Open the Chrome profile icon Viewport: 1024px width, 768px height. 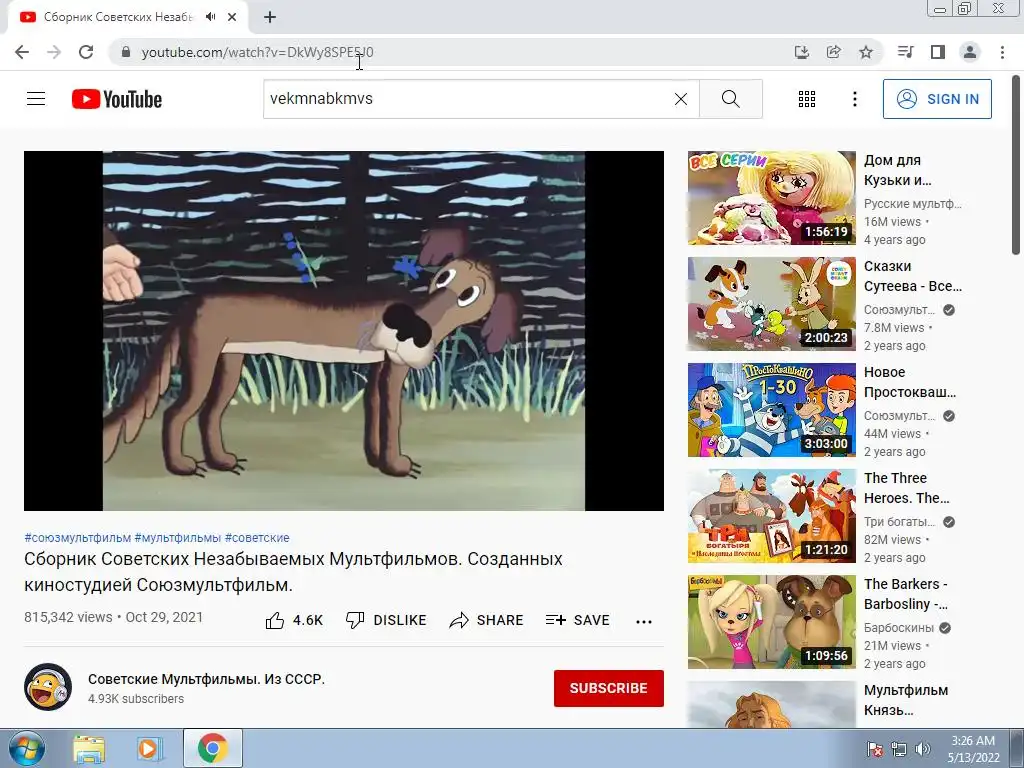[x=970, y=52]
